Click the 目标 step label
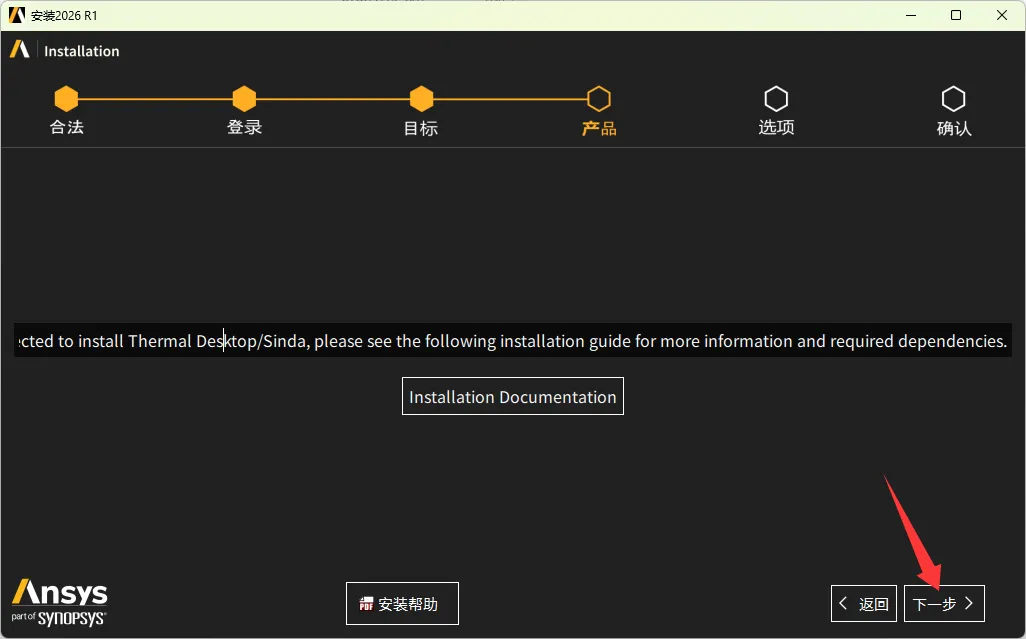The height and width of the screenshot is (639, 1026). [421, 128]
